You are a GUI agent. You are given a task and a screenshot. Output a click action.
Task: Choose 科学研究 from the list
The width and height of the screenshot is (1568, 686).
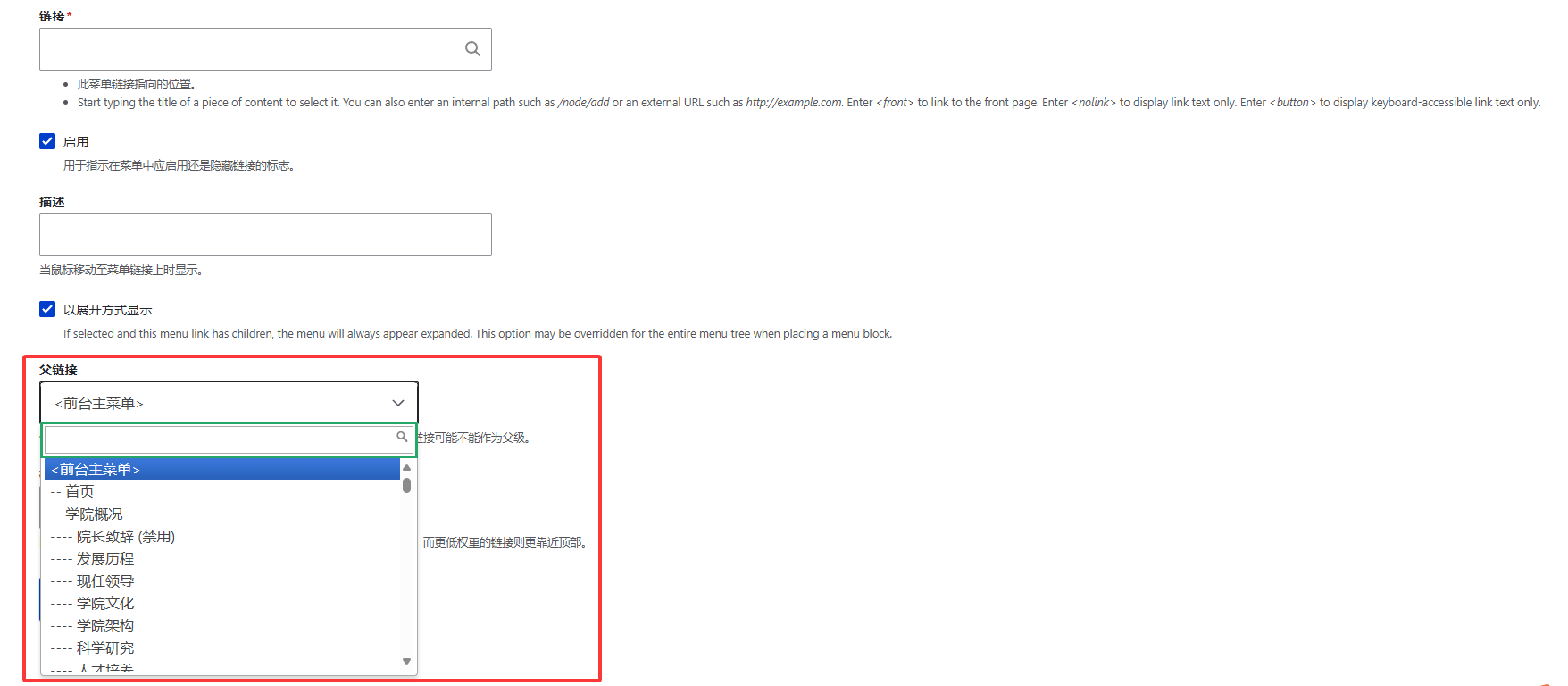[x=104, y=648]
